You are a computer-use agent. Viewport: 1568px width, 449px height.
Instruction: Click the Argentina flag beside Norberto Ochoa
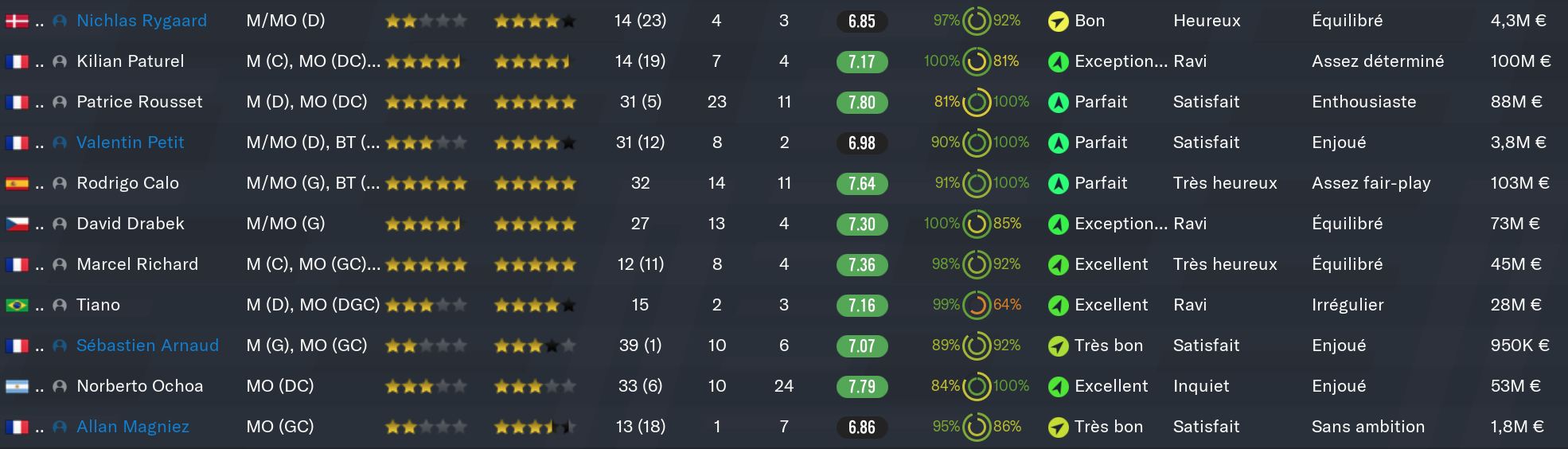(x=17, y=387)
